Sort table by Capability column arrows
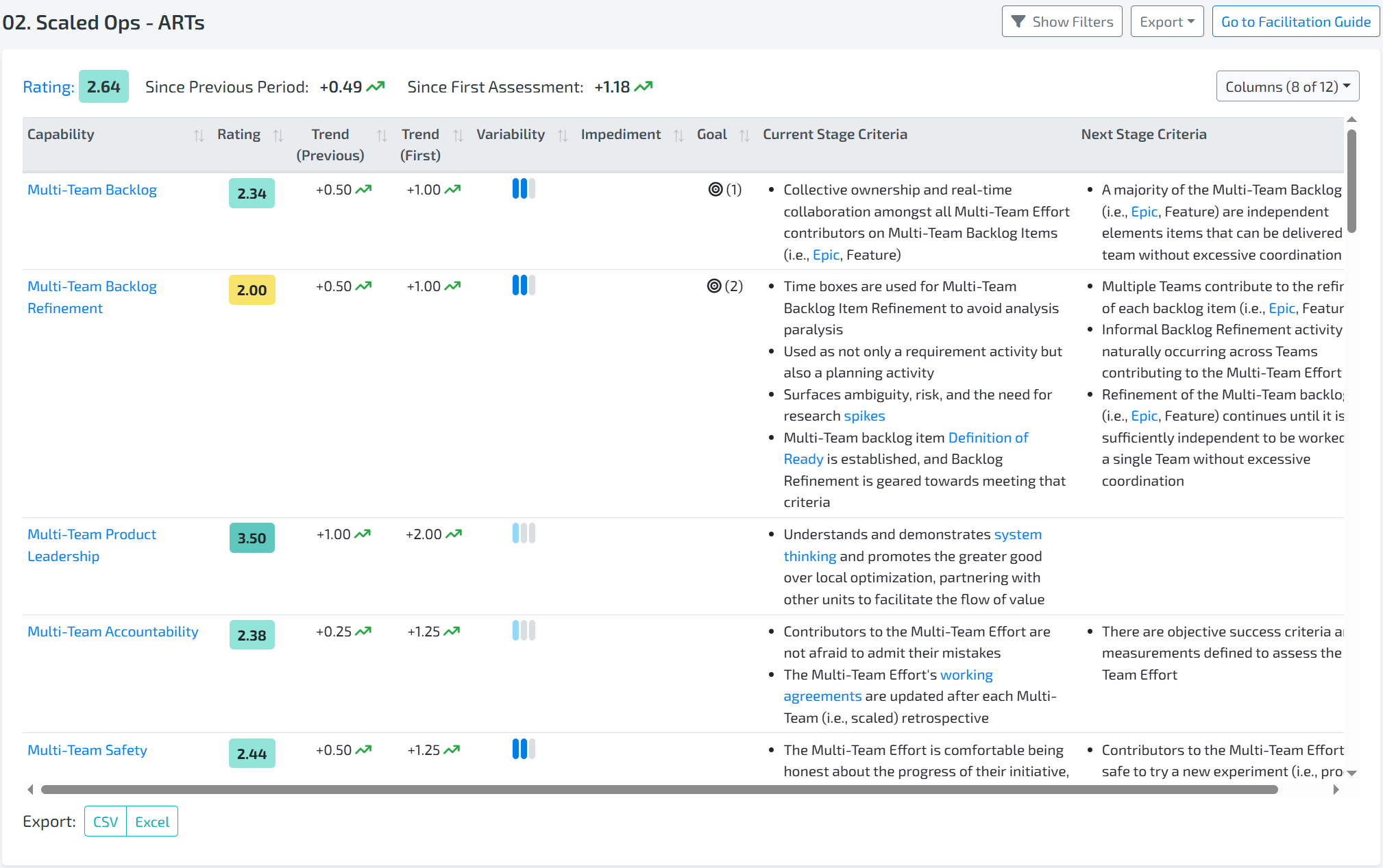 199,136
